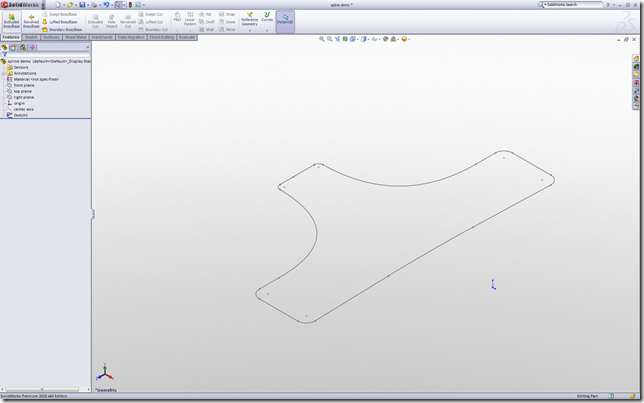Open the DimXpertManager tab
The image size is (644, 403).
[x=32, y=48]
